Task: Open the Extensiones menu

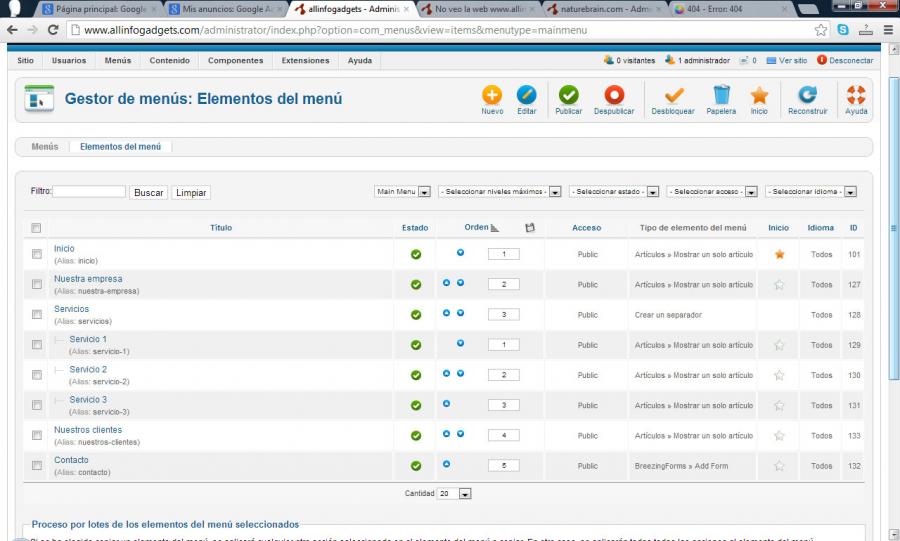Action: 305,60
